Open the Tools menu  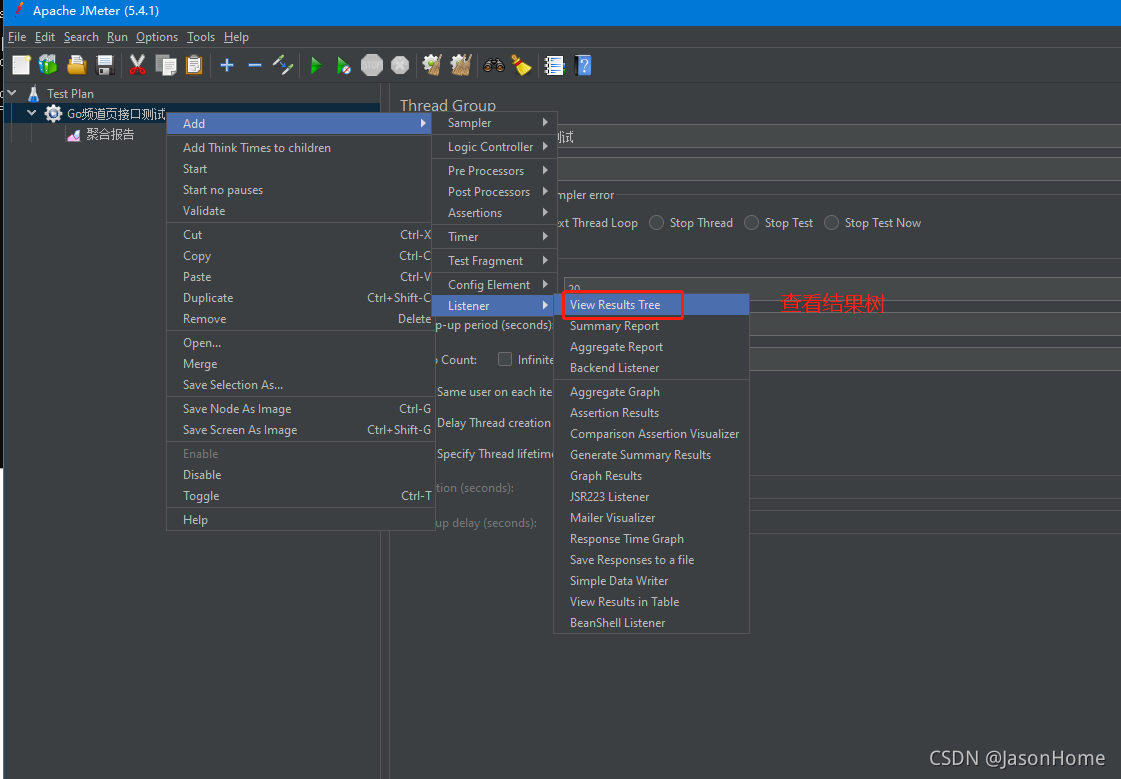(x=201, y=37)
